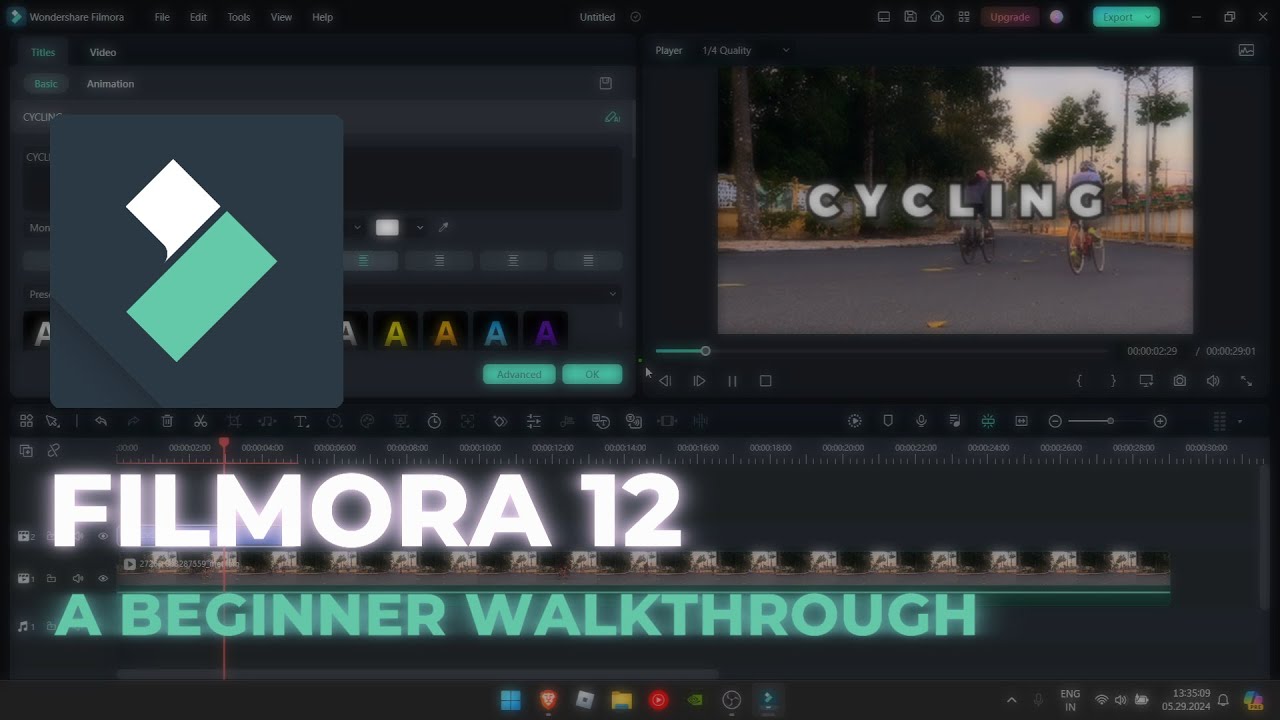Open the crop tool in the timeline toolbar

(x=233, y=422)
